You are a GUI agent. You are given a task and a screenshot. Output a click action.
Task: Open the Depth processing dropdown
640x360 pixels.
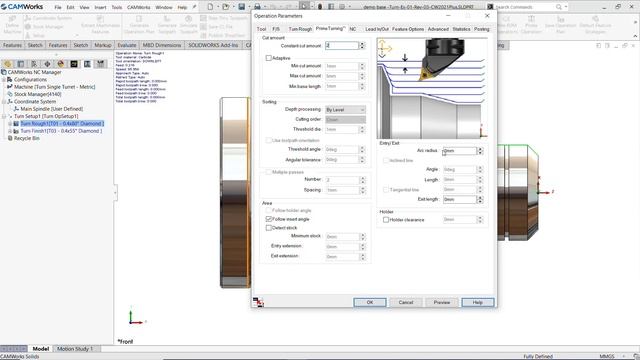[x=345, y=110]
